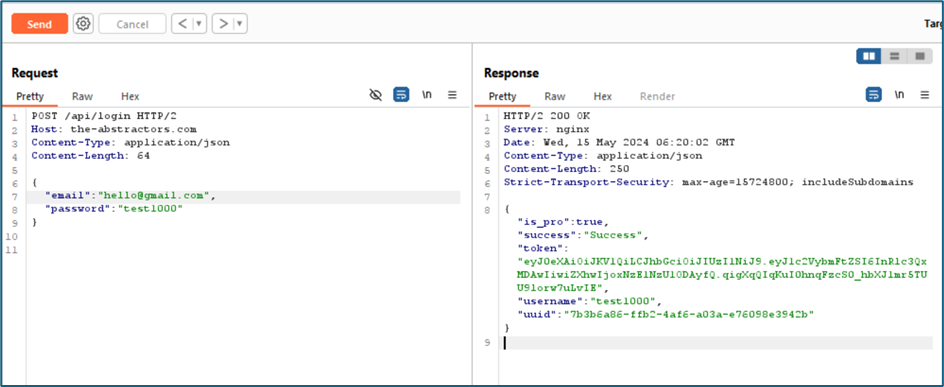Switch to side-by-side split layout
Image resolution: width=944 pixels, height=387 pixels.
pos(869,56)
